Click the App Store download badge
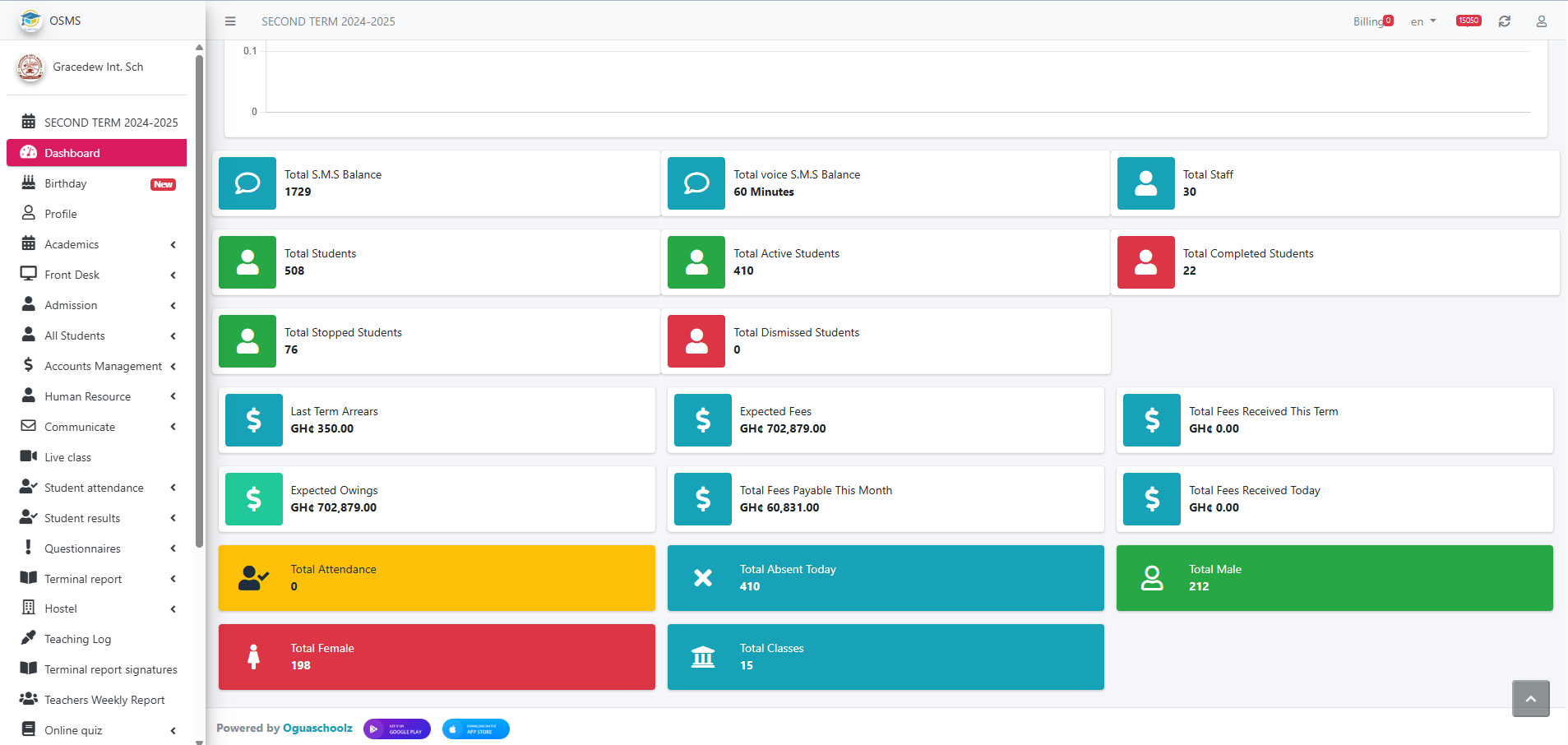This screenshot has height=745, width=1568. (475, 729)
